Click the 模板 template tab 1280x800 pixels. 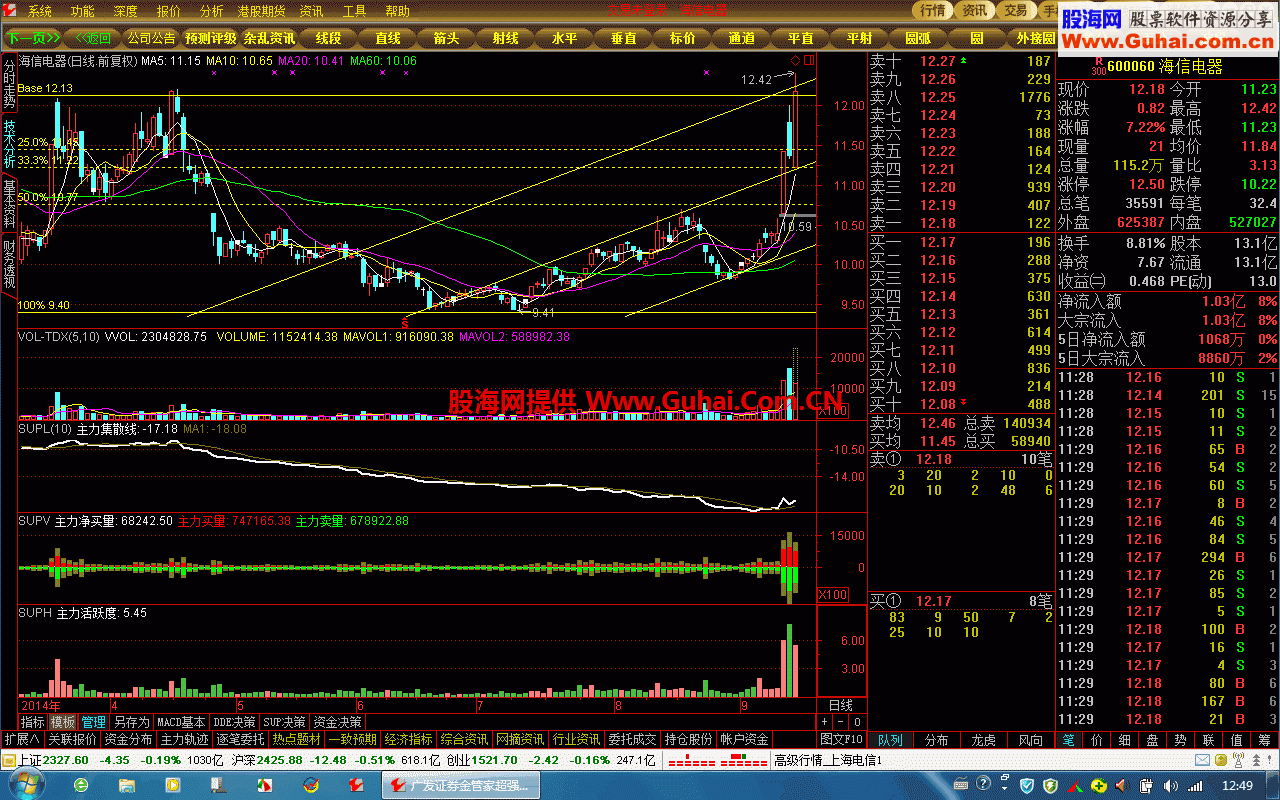tap(63, 721)
